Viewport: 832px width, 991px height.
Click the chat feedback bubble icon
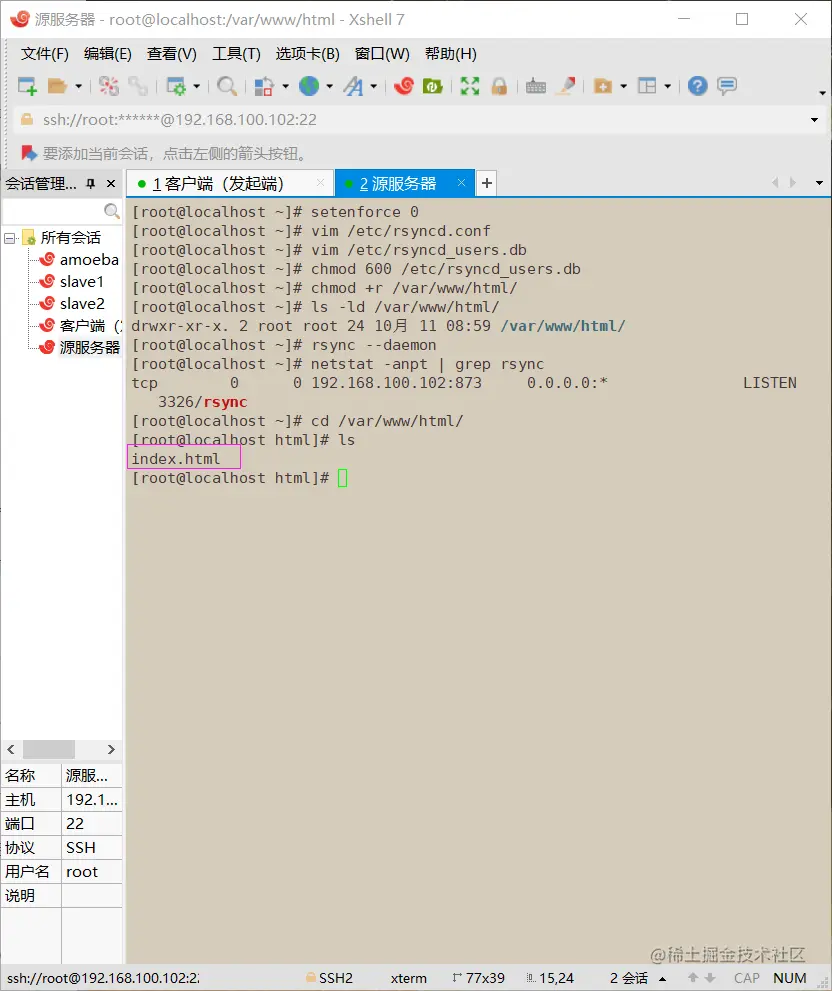tap(727, 86)
